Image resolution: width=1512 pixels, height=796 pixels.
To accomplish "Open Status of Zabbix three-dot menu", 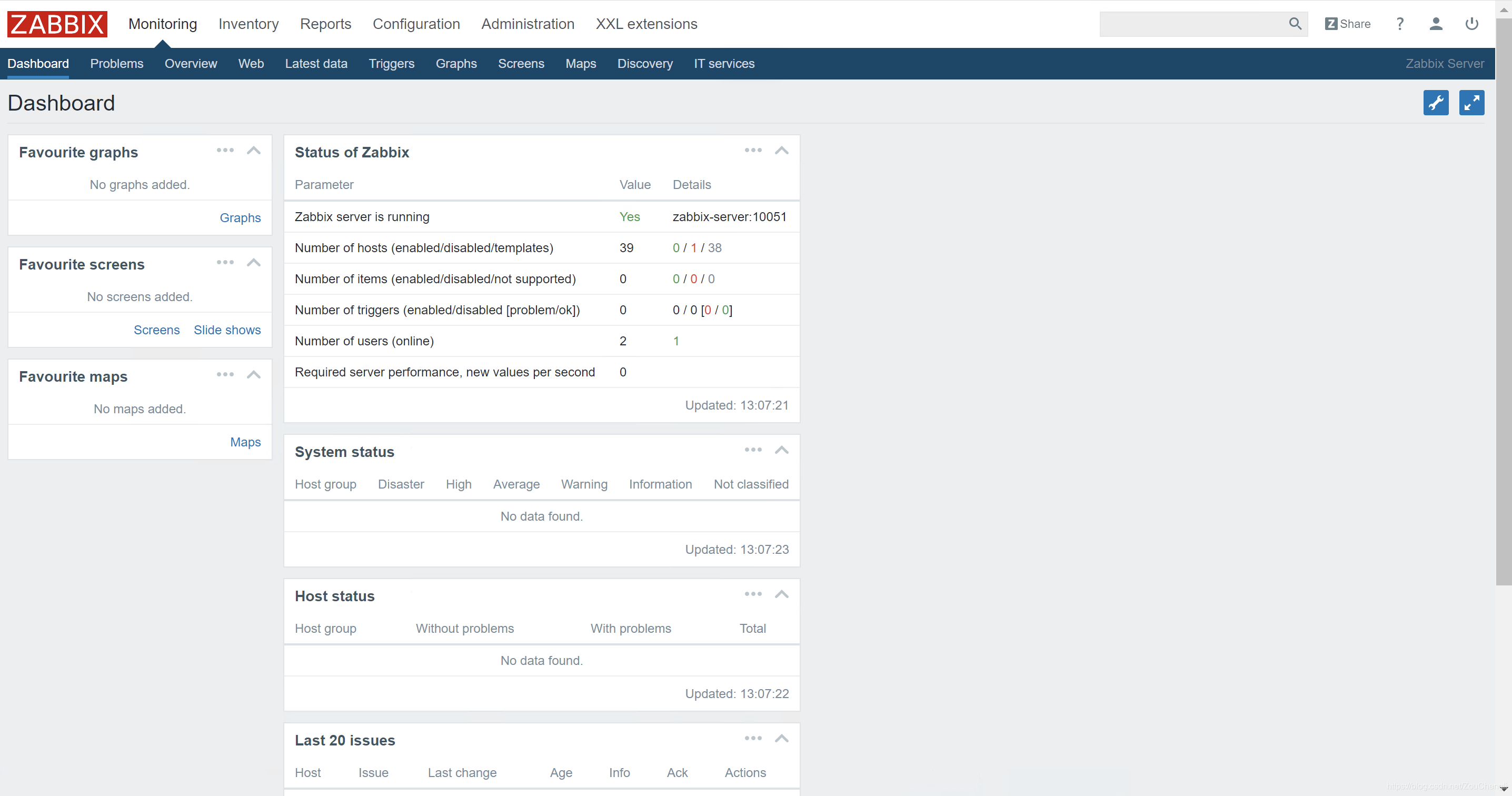I will (753, 151).
